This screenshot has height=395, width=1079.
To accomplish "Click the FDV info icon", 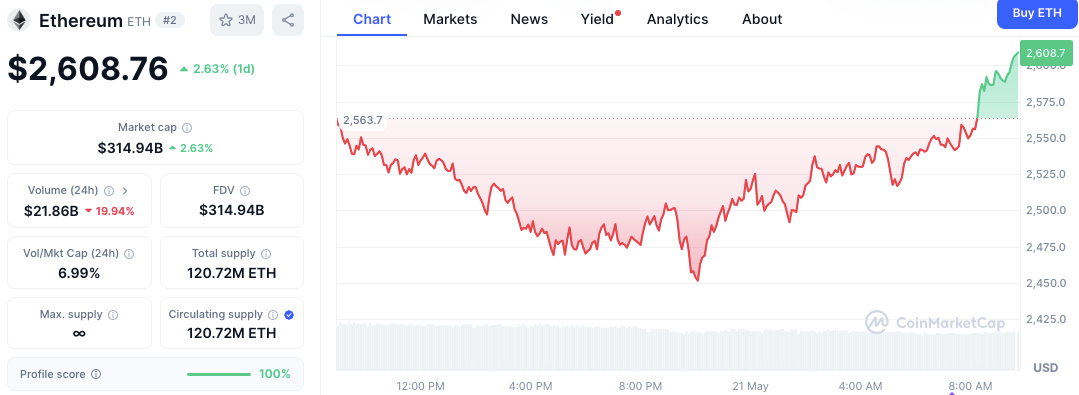I will (x=245, y=191).
